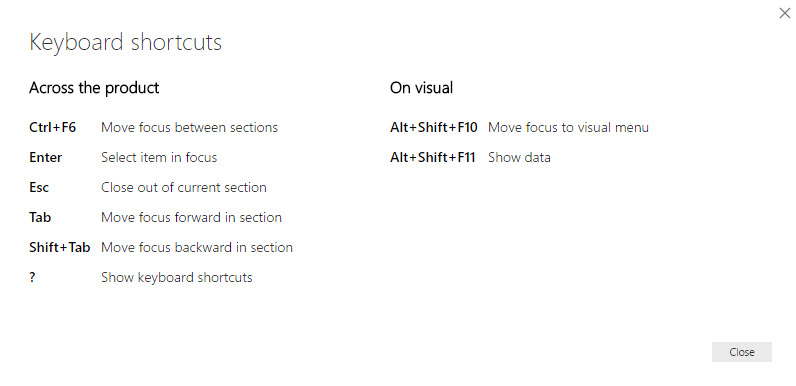Click Show keyboard shortcuts description
The width and height of the screenshot is (796, 386).
(x=177, y=277)
